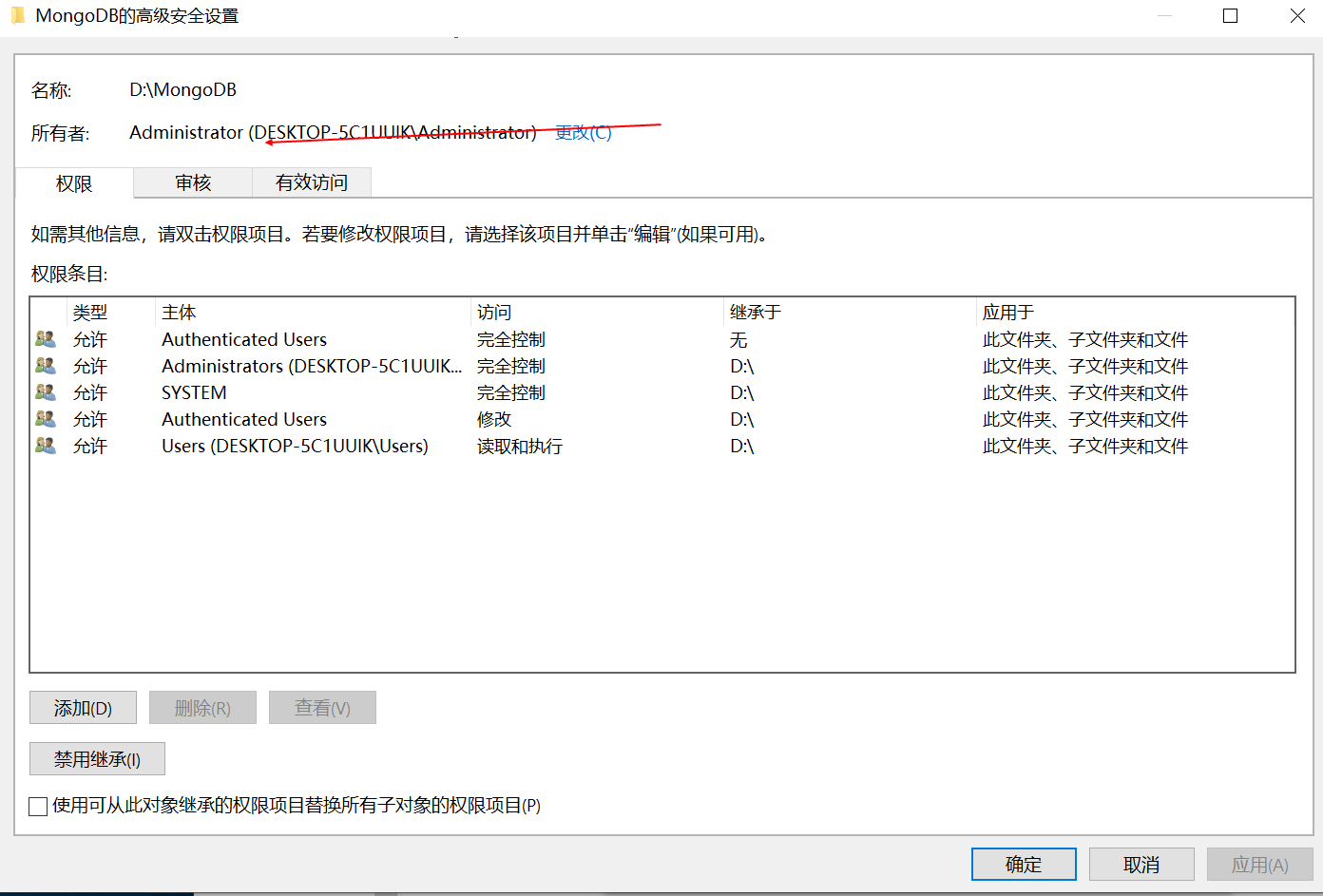Close the MongoDB的高级安全设置 window
This screenshot has height=896, width=1323.
pos(1297,16)
